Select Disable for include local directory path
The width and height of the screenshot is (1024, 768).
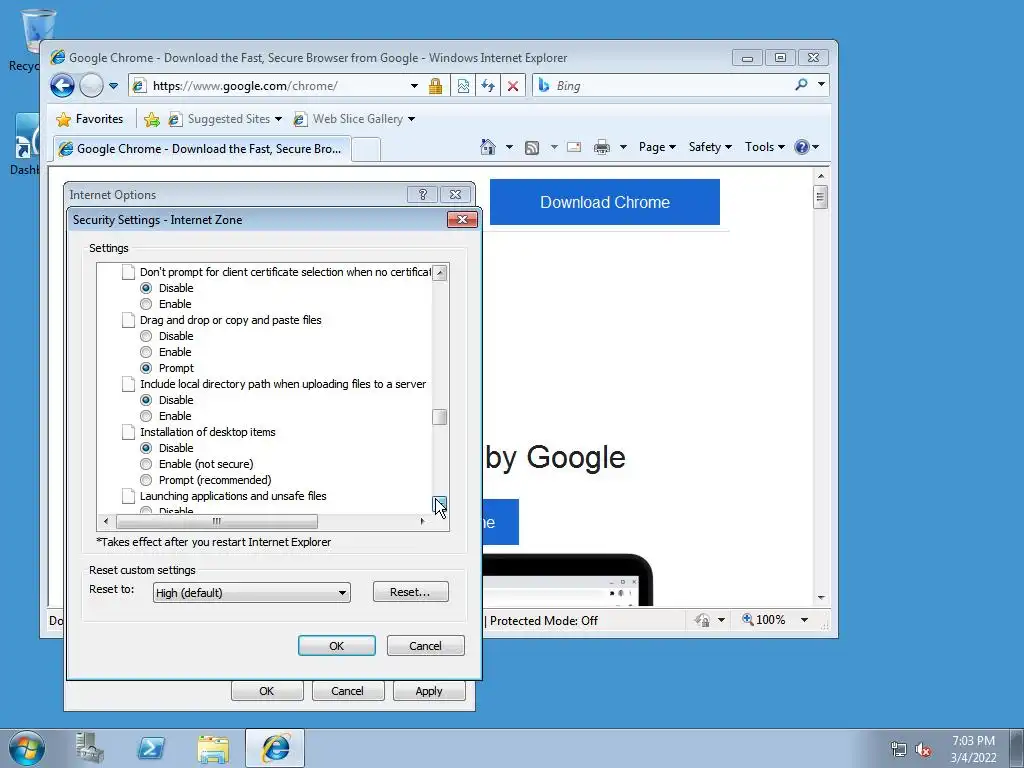point(146,400)
